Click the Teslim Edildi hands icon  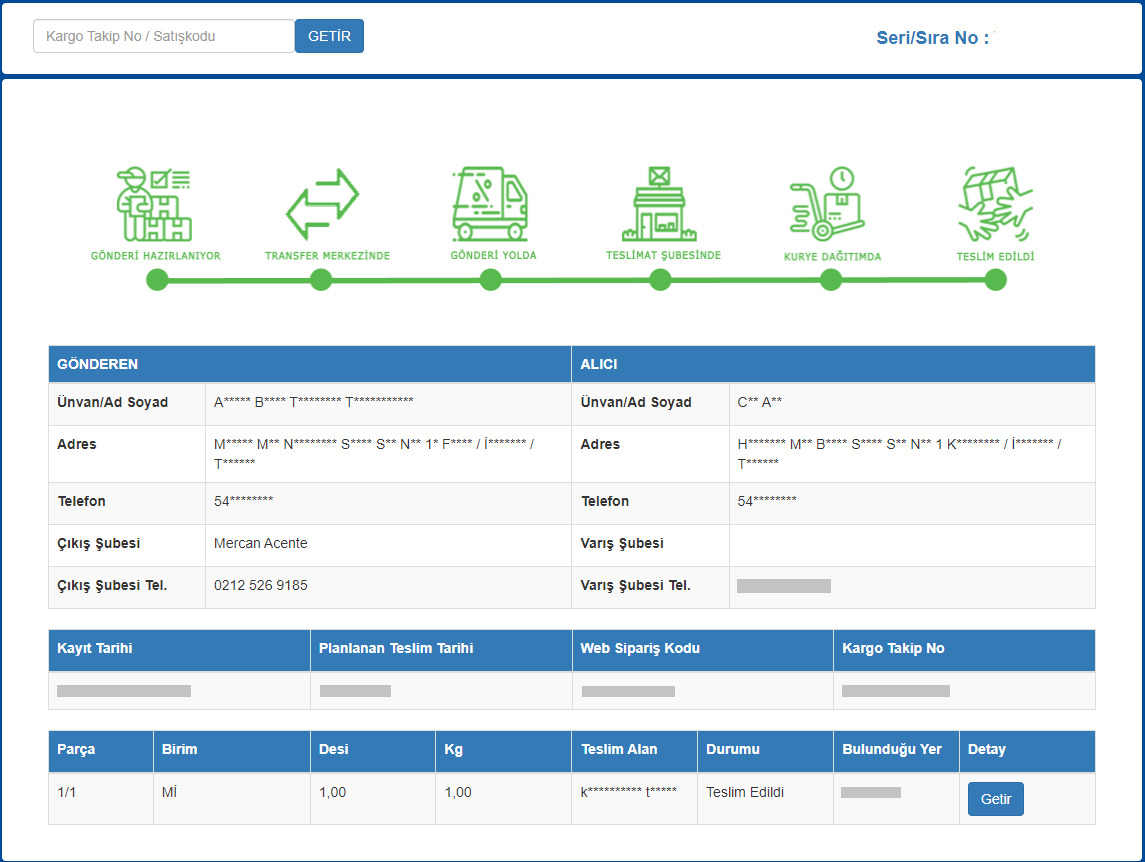(995, 204)
